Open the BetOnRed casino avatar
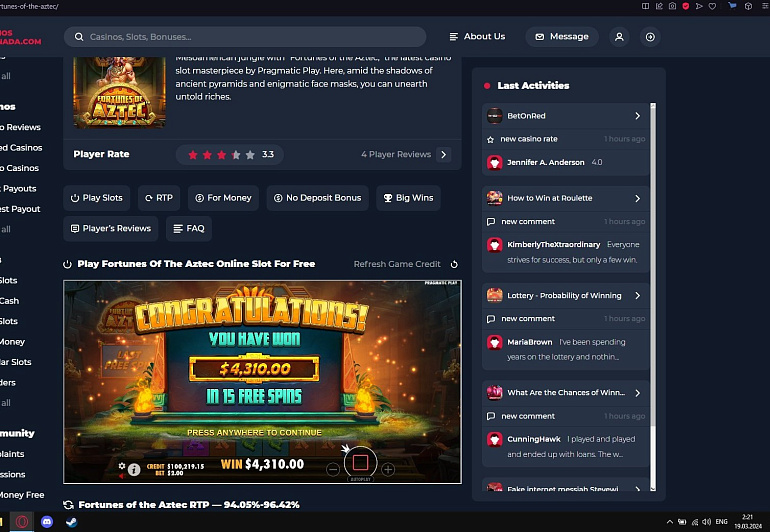This screenshot has height=532, width=770. (x=495, y=116)
